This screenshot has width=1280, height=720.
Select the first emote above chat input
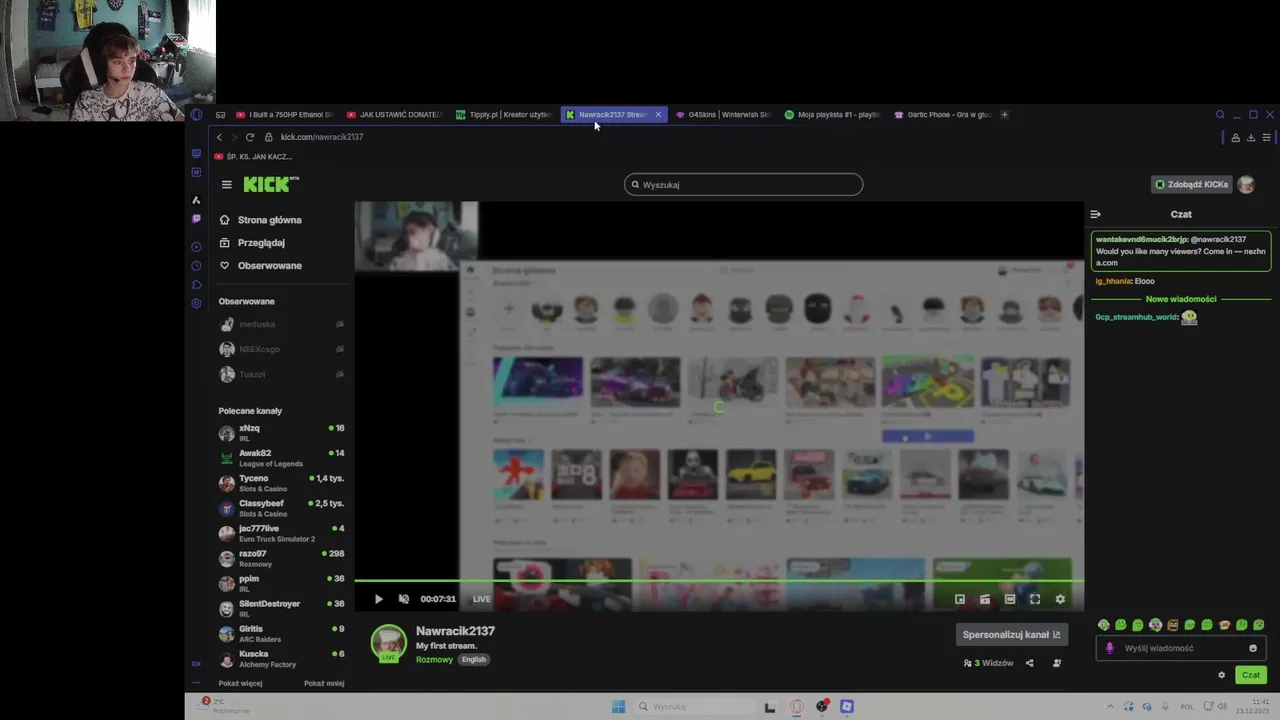pyautogui.click(x=1104, y=625)
